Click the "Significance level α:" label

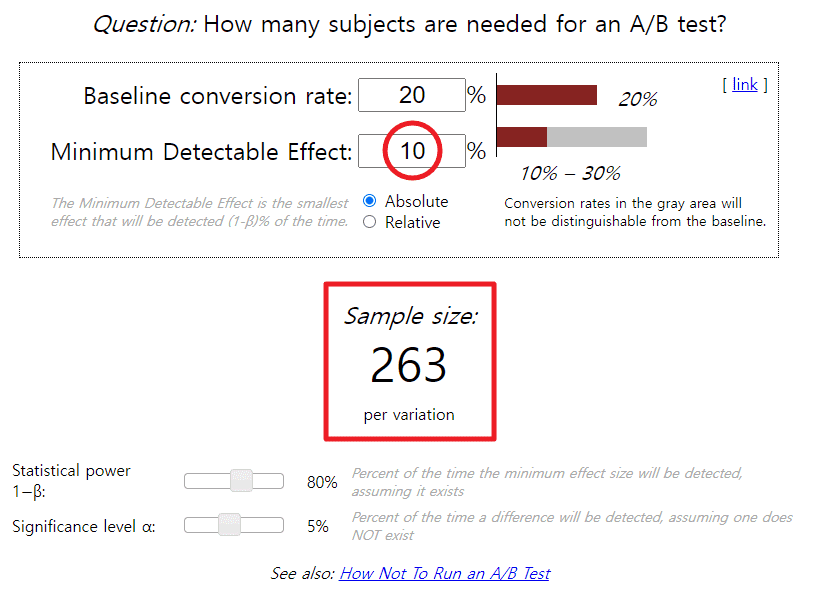[83, 526]
